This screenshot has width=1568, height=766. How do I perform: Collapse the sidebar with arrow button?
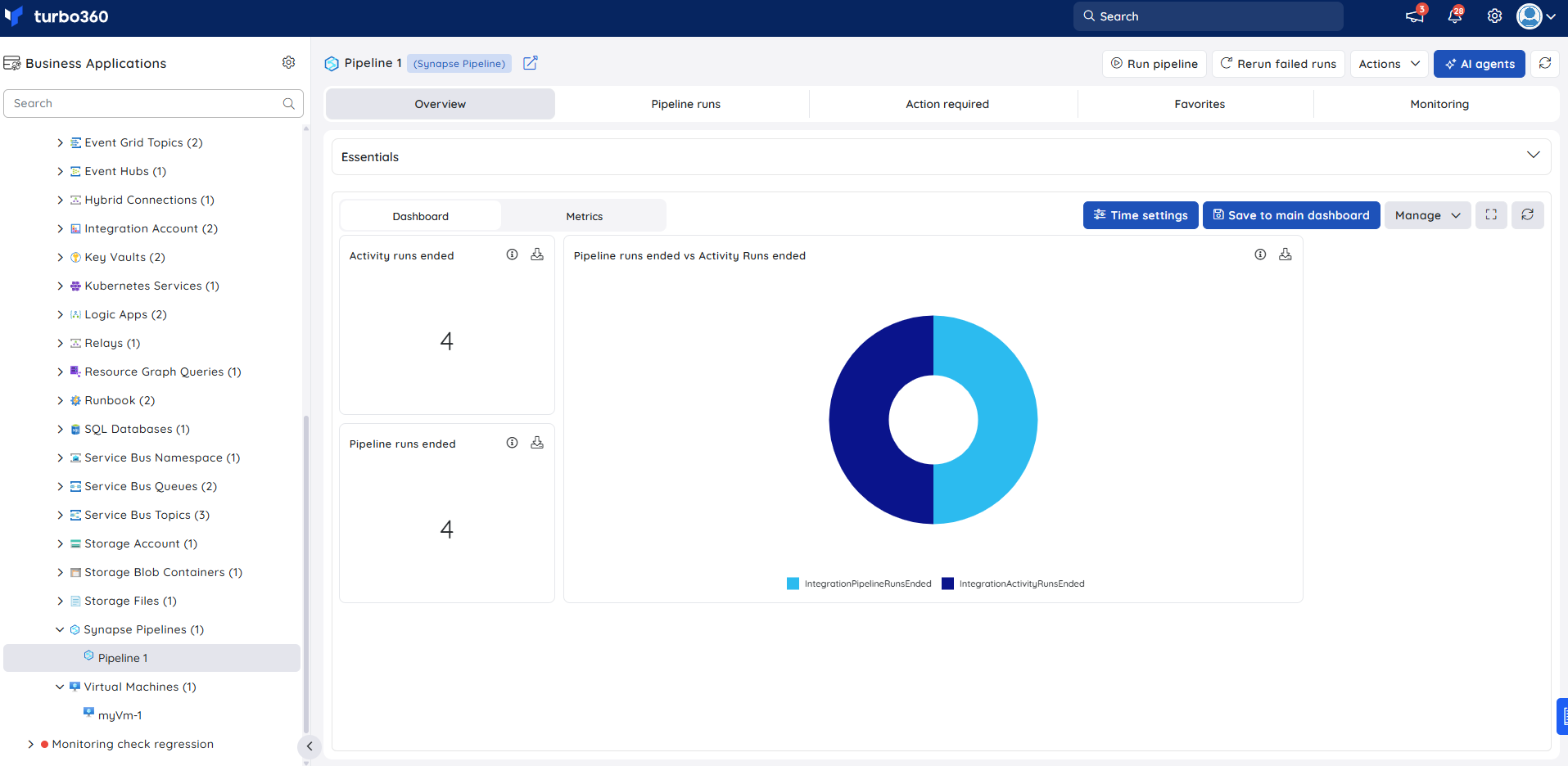click(309, 746)
